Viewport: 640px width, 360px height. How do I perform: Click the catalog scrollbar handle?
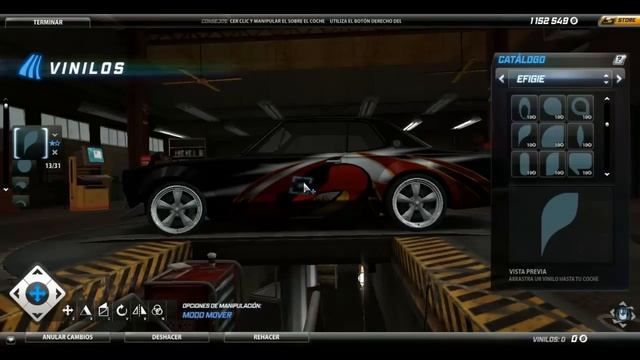point(607,124)
